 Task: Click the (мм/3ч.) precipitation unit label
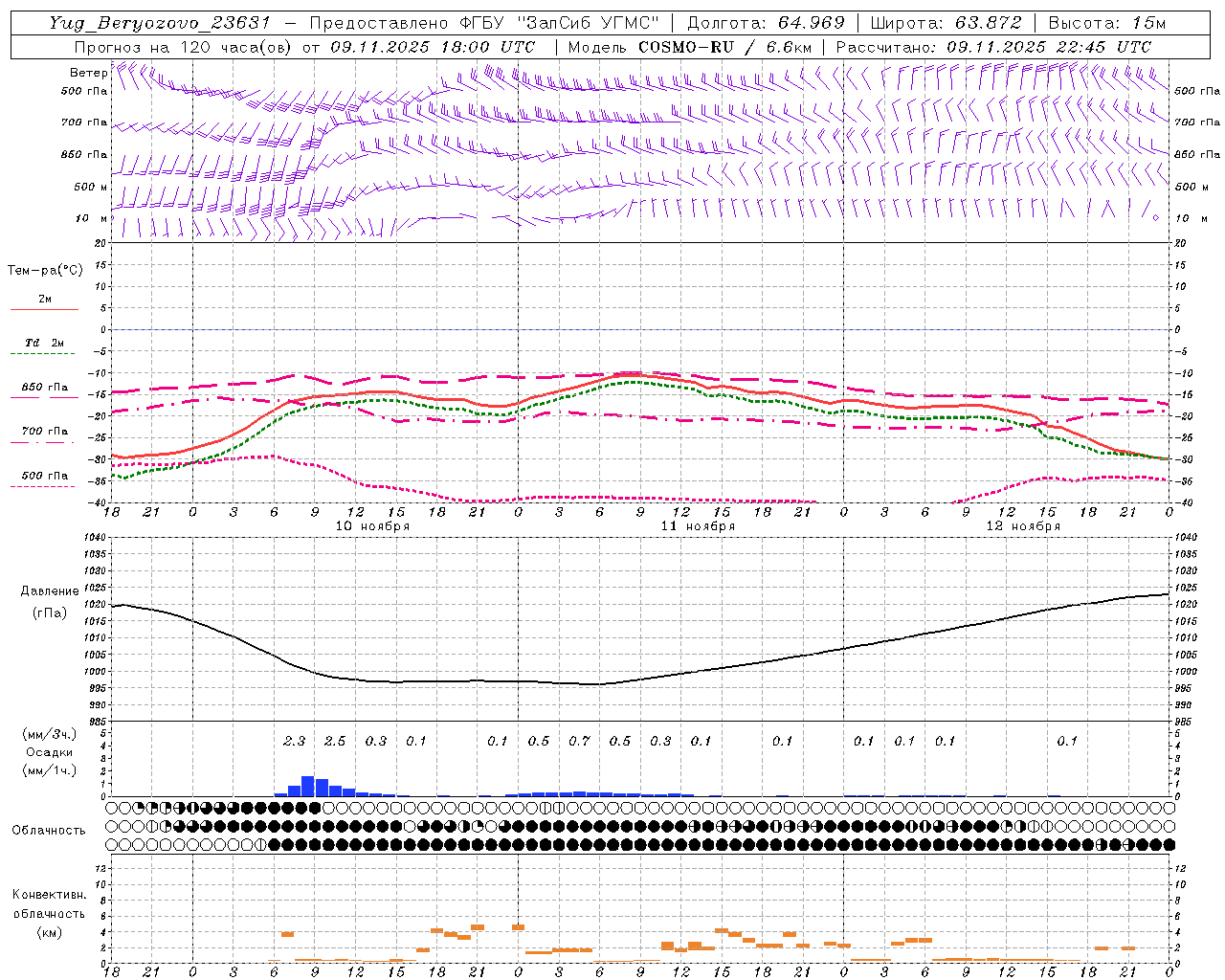(49, 734)
